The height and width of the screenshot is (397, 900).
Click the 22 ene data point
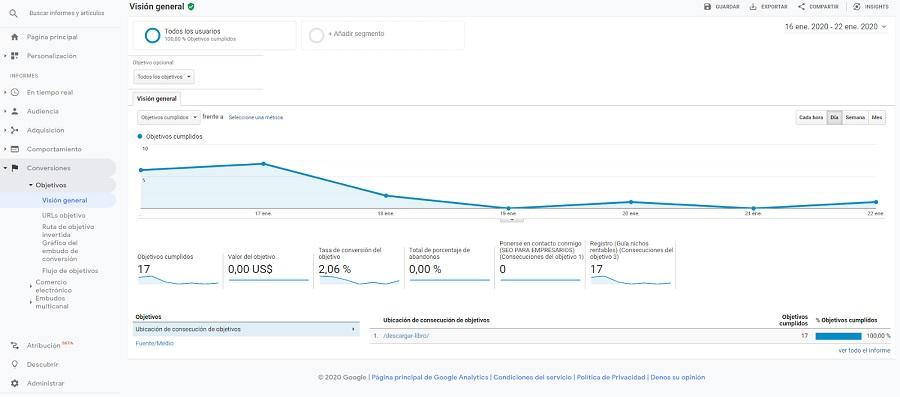click(x=876, y=202)
